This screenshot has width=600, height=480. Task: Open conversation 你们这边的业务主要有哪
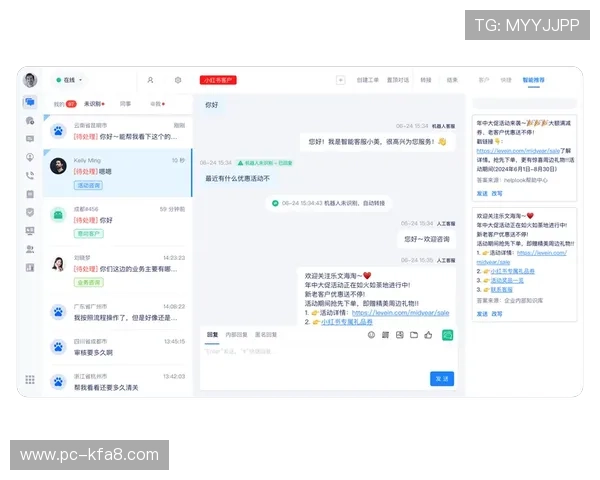tap(117, 270)
